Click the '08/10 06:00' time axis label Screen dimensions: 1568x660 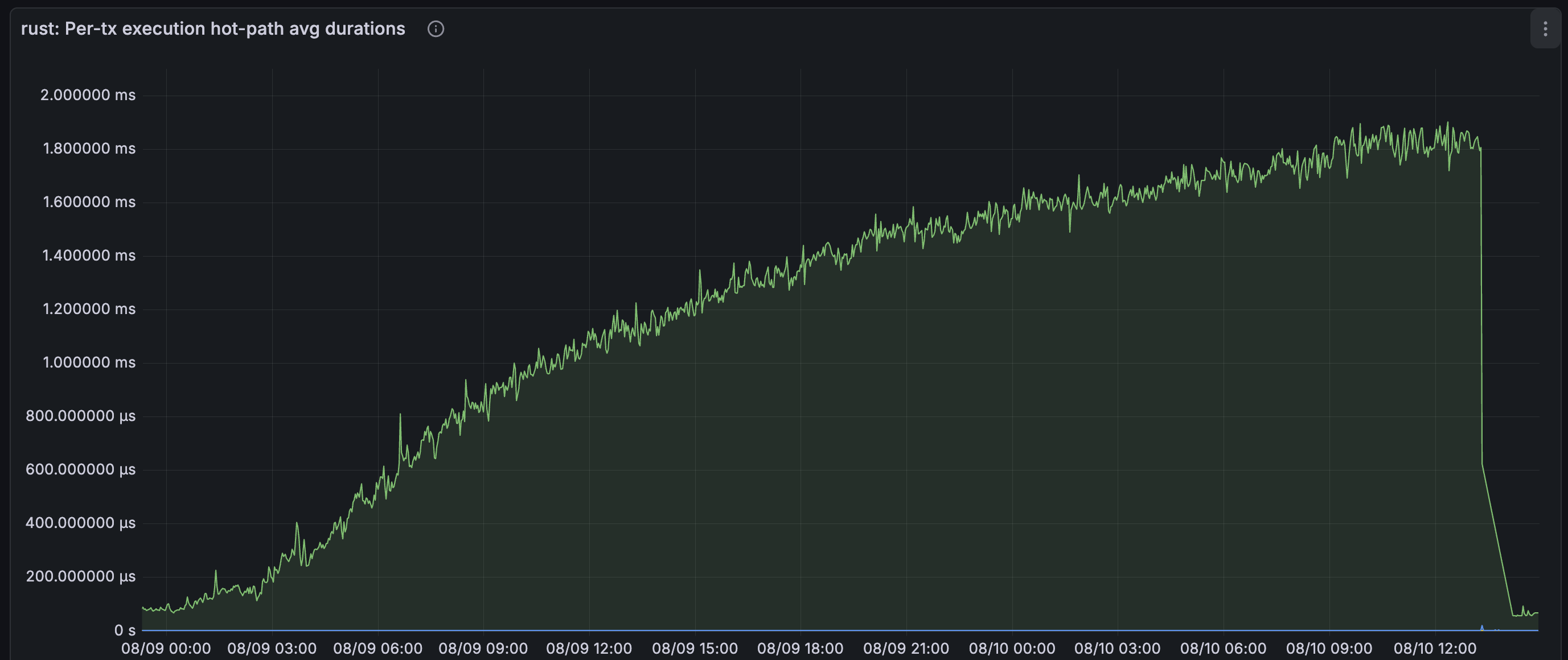point(1224,649)
